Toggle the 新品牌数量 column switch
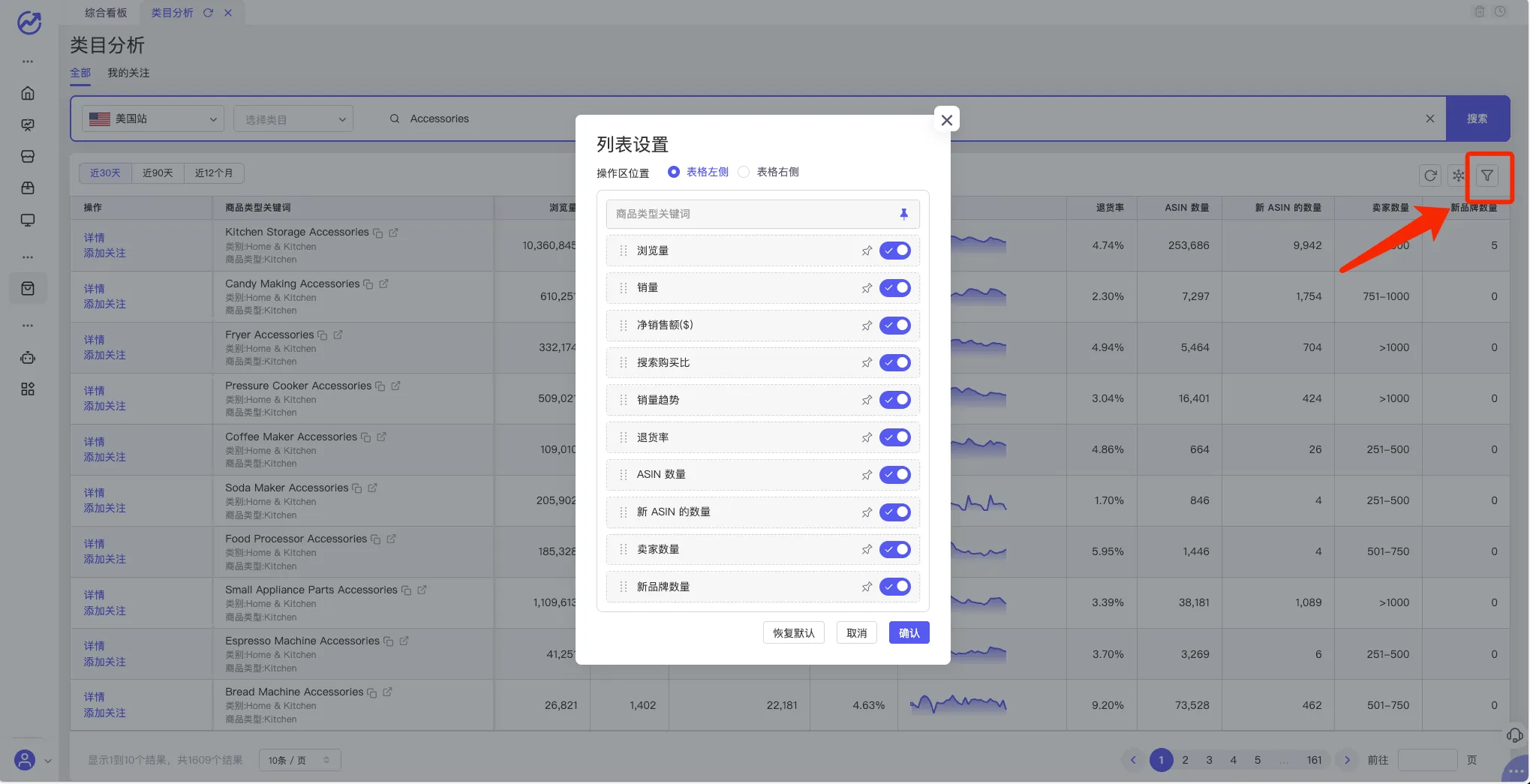The height and width of the screenshot is (784, 1530). pos(895,587)
